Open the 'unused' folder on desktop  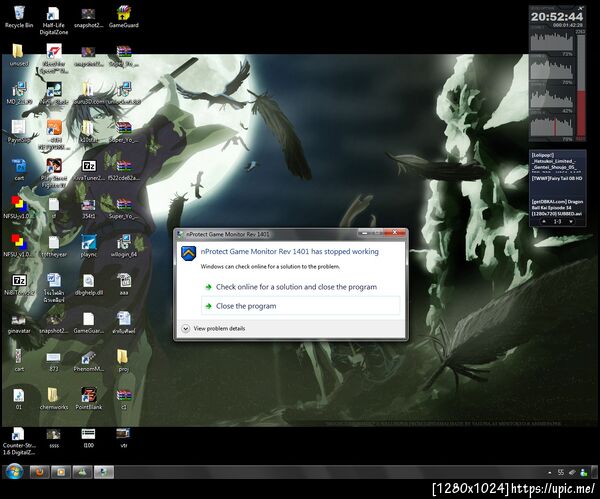point(19,55)
